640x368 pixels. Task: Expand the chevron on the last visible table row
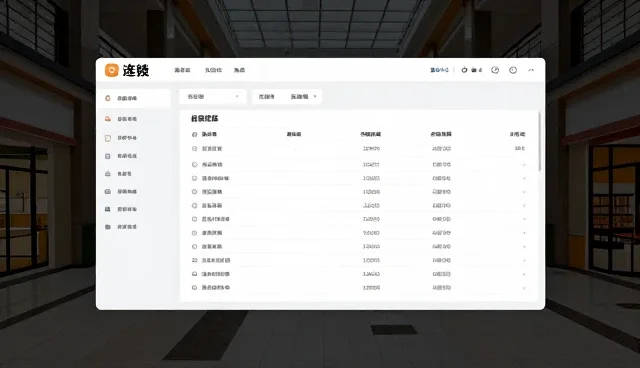524,288
